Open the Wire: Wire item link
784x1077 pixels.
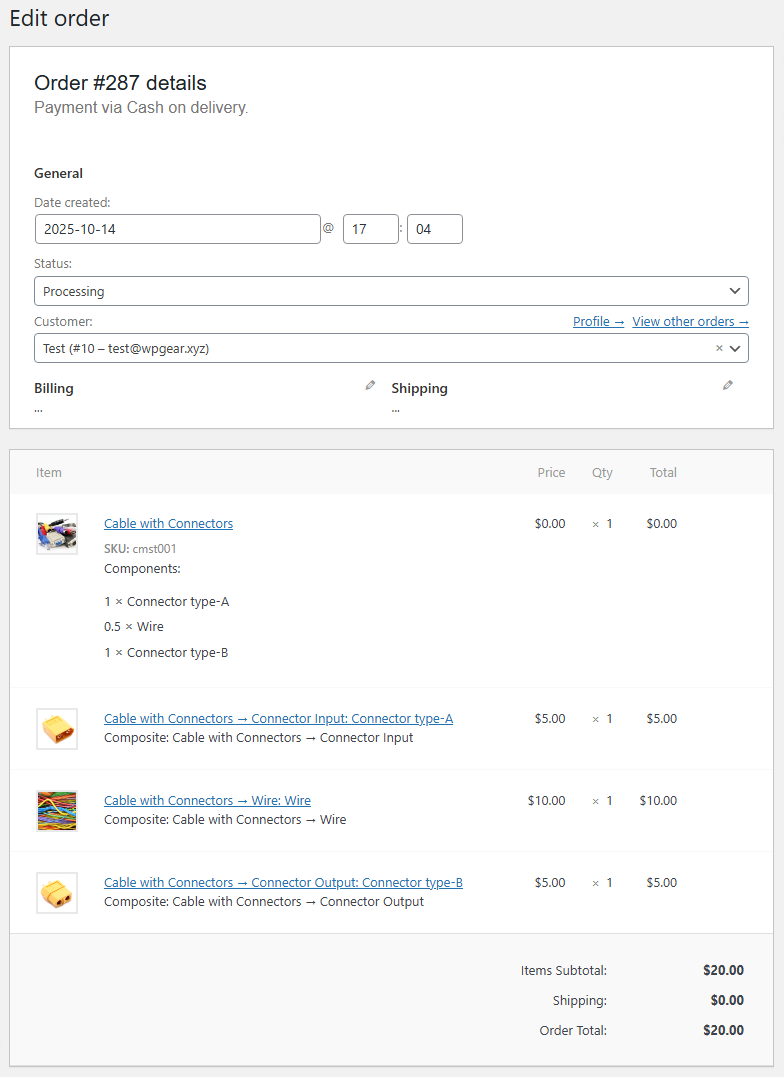tap(207, 800)
